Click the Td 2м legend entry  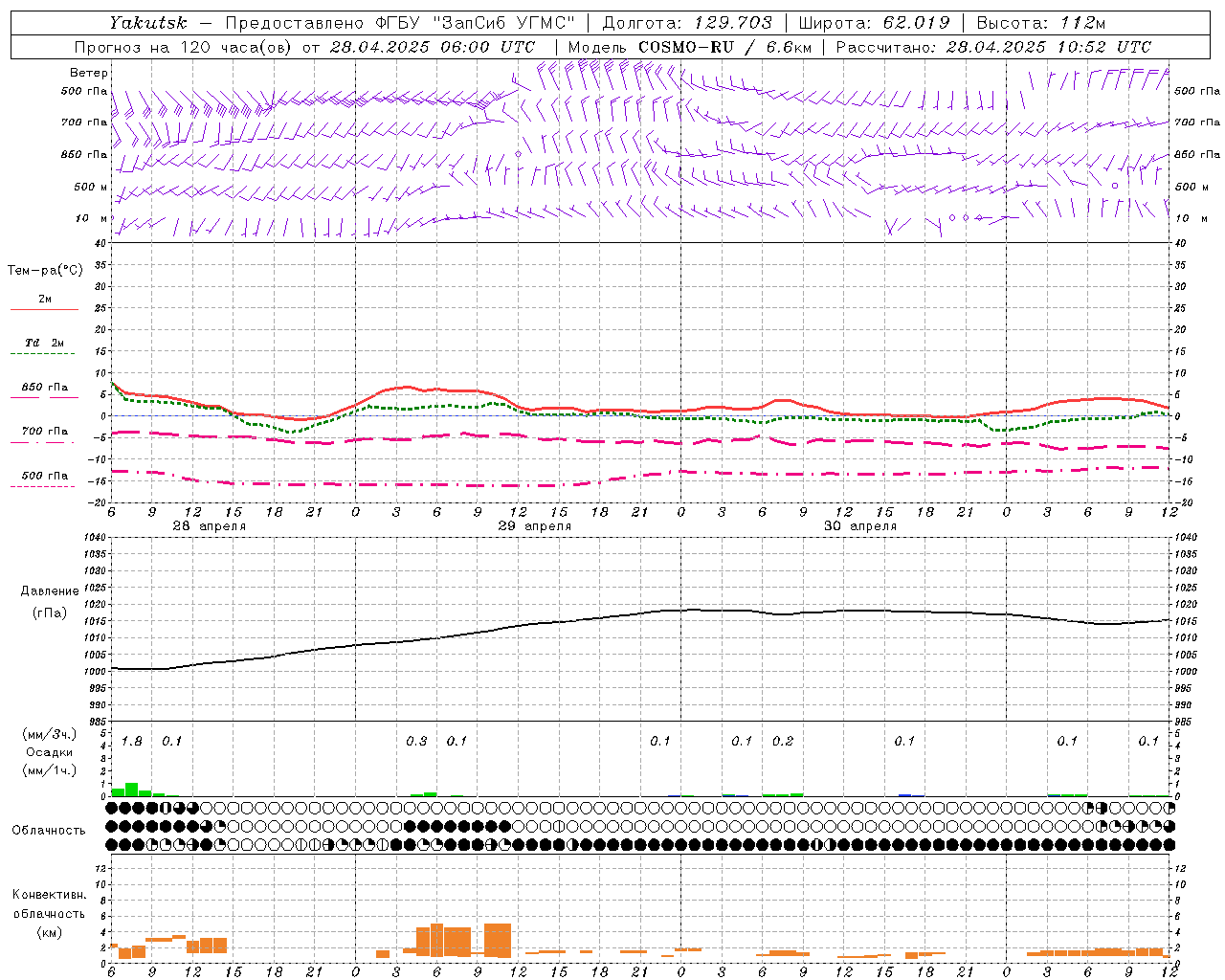[45, 343]
